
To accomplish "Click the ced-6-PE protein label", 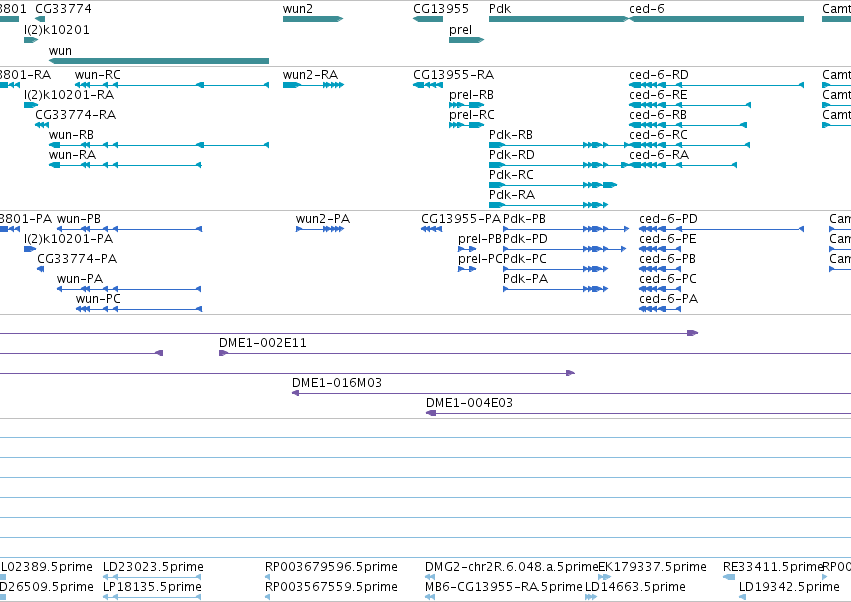I will (x=668, y=239).
